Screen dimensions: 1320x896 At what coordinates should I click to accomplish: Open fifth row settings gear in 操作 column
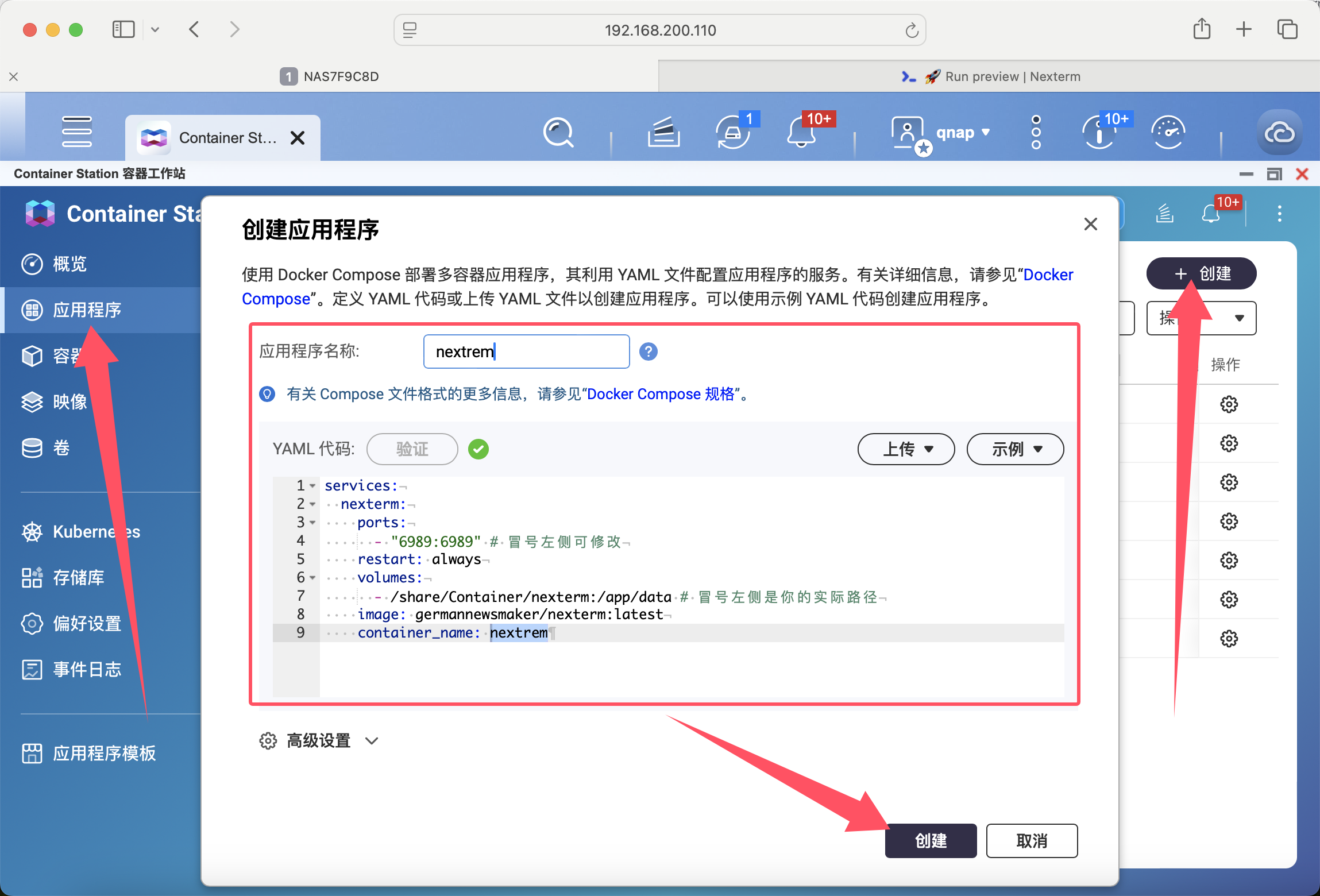pyautogui.click(x=1229, y=561)
